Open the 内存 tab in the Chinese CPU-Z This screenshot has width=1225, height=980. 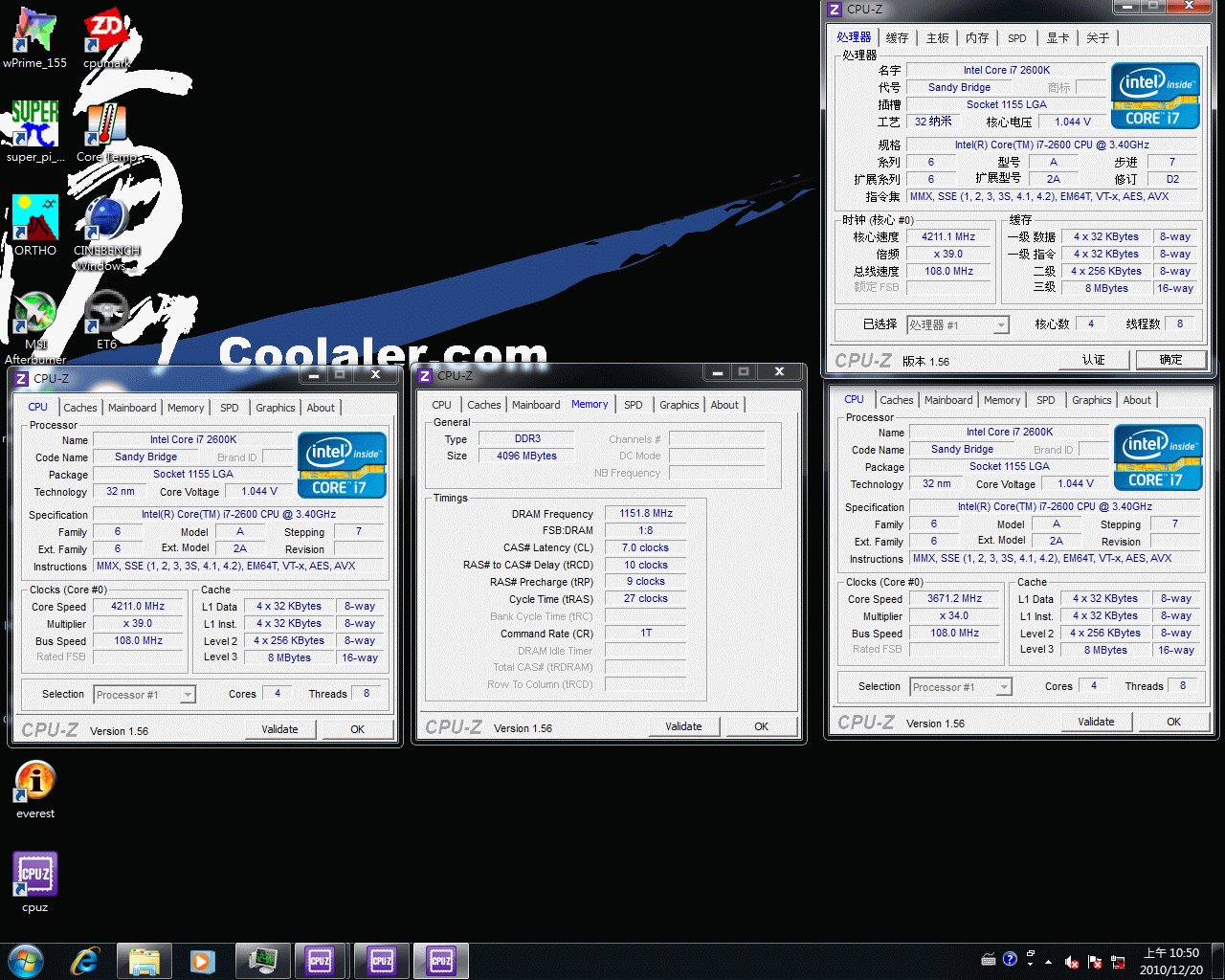click(977, 38)
